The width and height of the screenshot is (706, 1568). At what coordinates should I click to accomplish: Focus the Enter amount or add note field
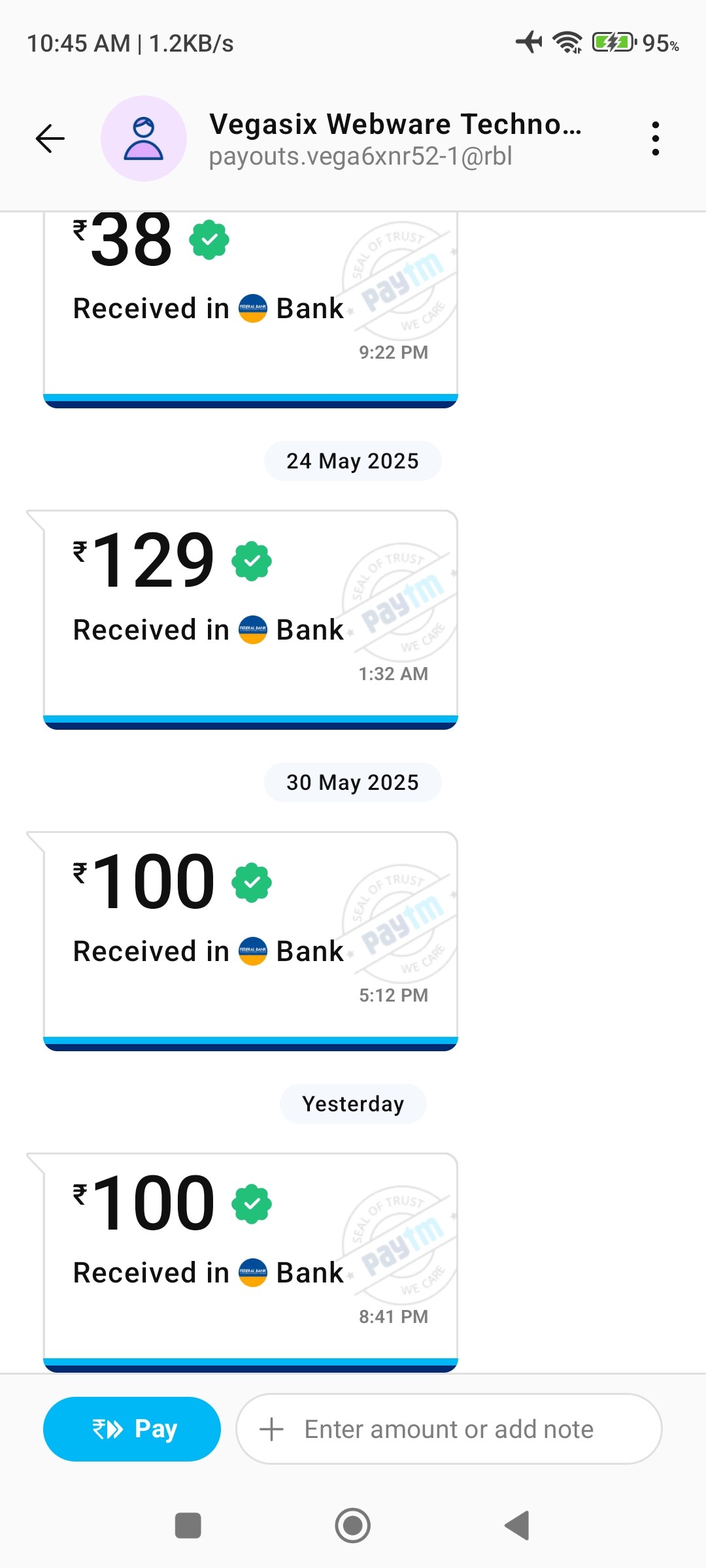(449, 1429)
